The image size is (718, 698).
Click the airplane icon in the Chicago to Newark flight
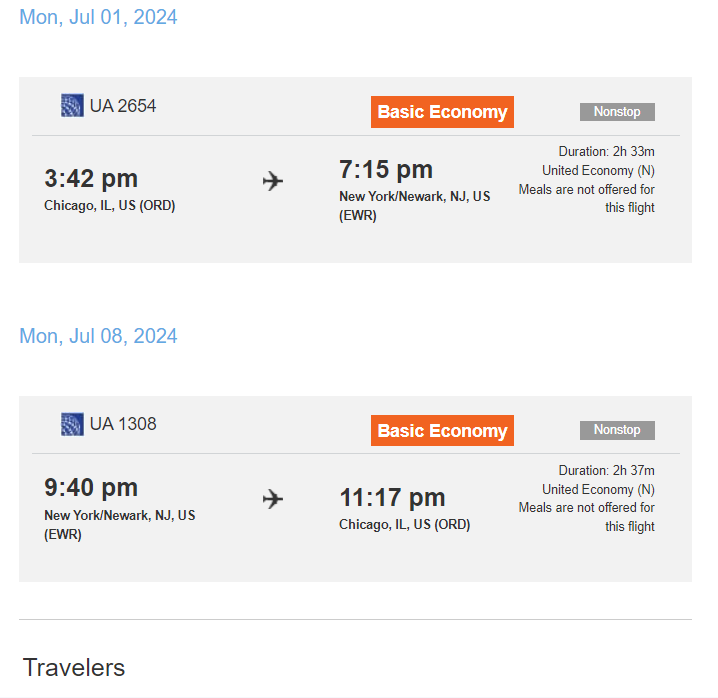273,181
